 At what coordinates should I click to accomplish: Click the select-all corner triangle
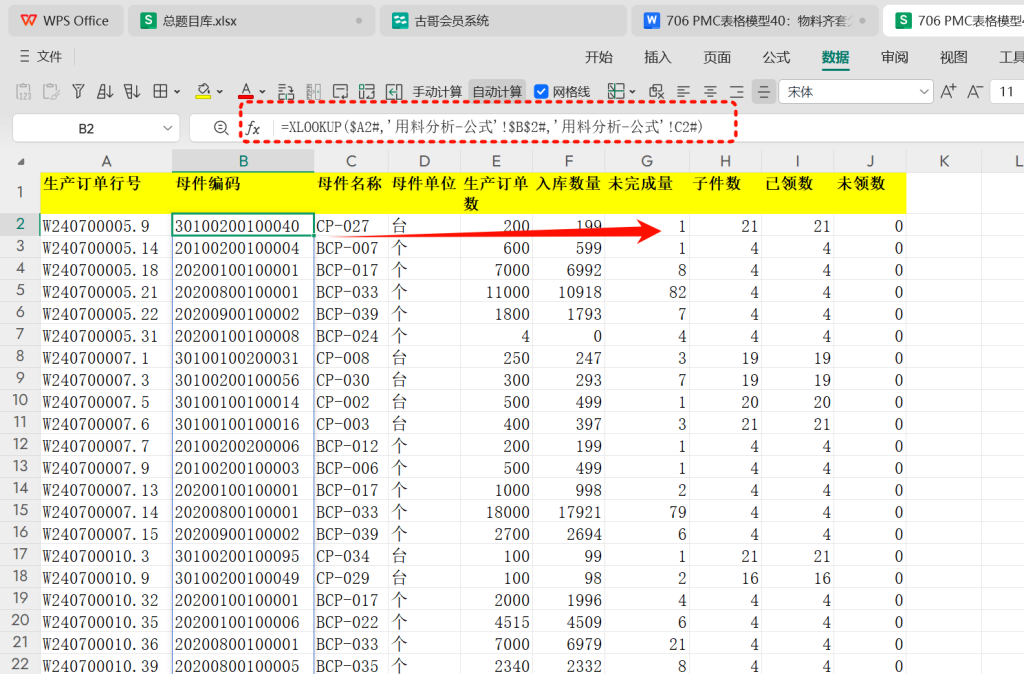point(21,161)
